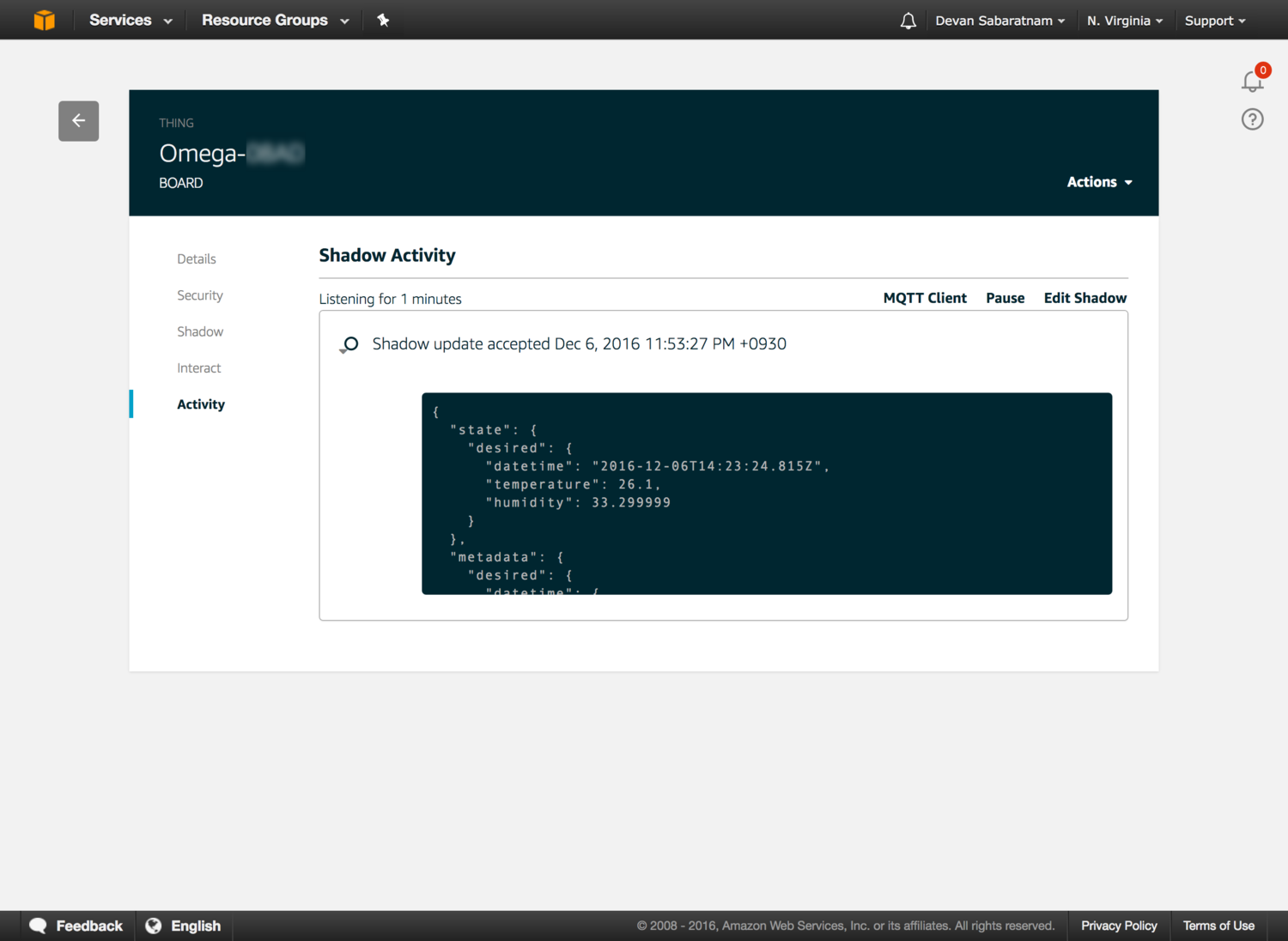This screenshot has height=941, width=1288.
Task: Click the Edit Shadow button
Action: (1084, 298)
